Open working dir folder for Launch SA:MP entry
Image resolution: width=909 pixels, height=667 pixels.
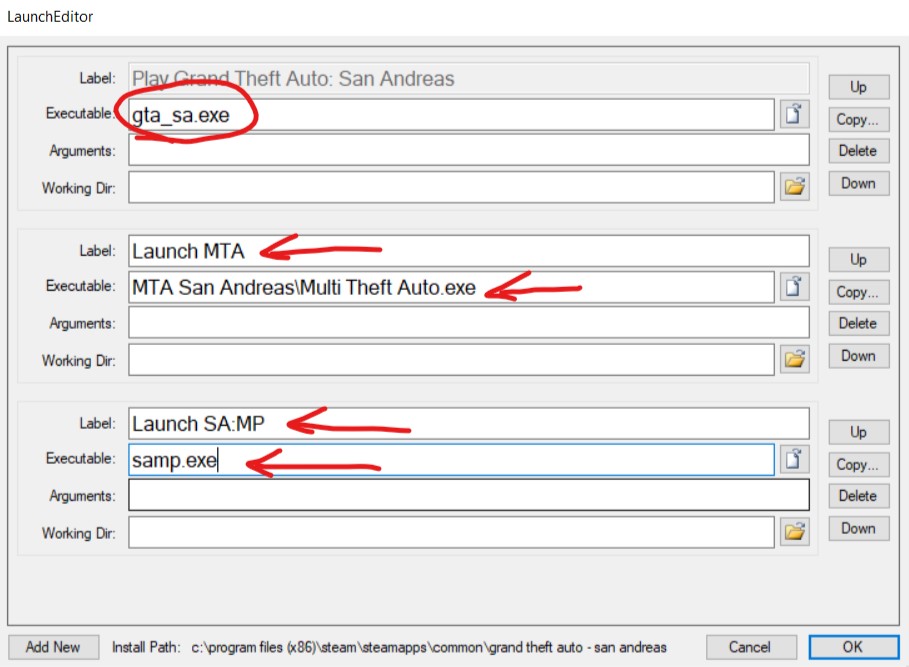tap(794, 532)
